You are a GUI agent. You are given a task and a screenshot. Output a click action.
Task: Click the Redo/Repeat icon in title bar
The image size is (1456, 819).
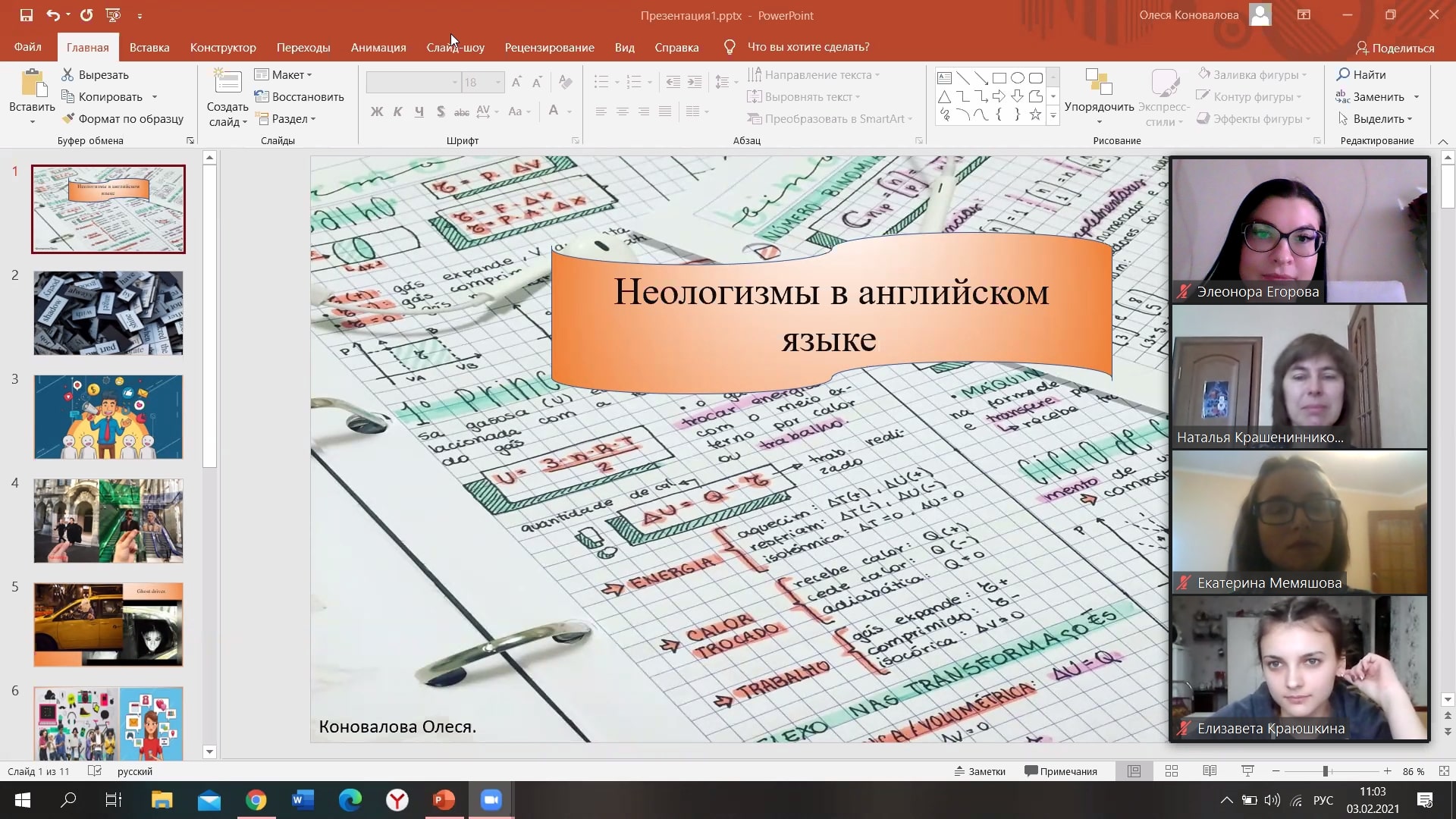86,15
